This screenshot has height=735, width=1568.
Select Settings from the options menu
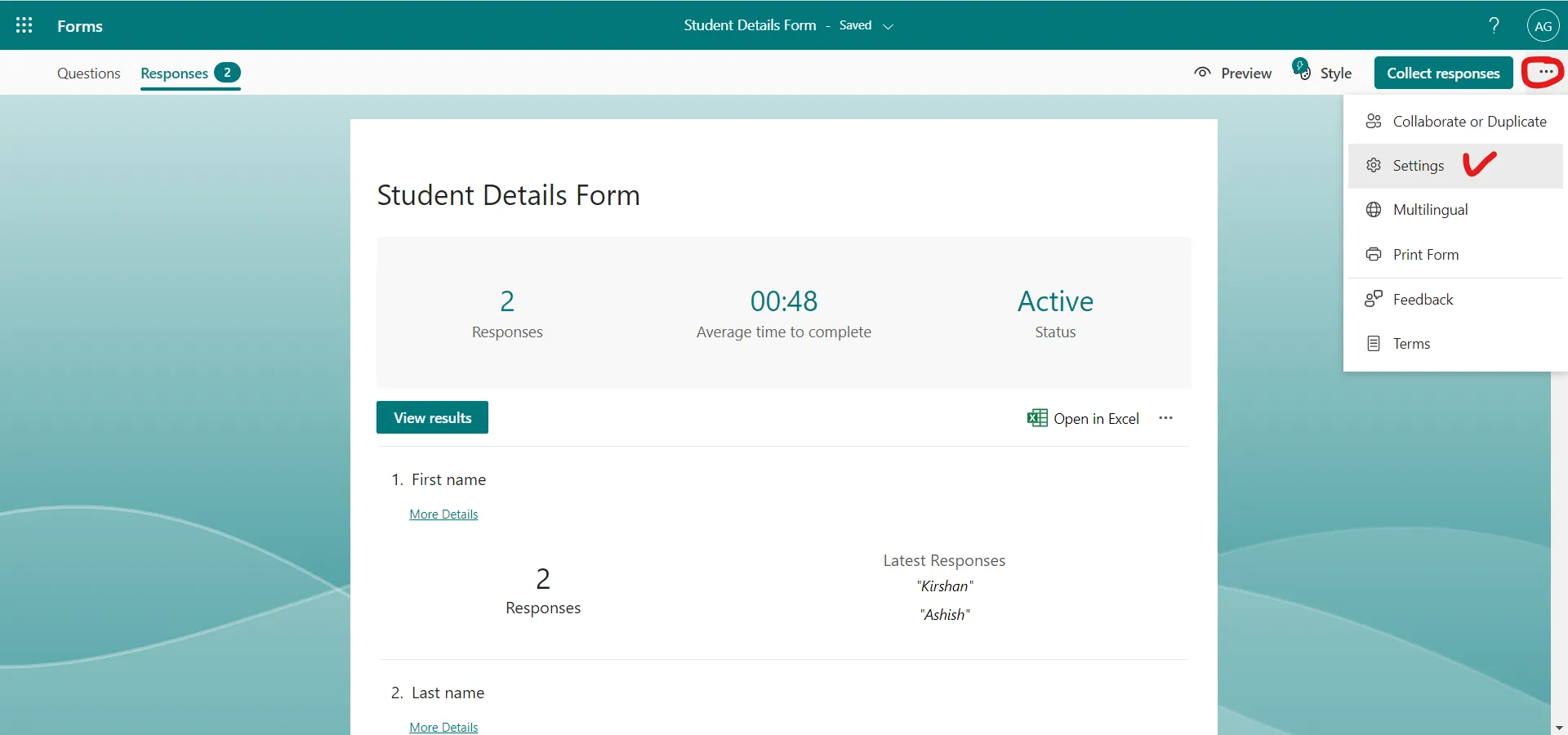pyautogui.click(x=1419, y=165)
